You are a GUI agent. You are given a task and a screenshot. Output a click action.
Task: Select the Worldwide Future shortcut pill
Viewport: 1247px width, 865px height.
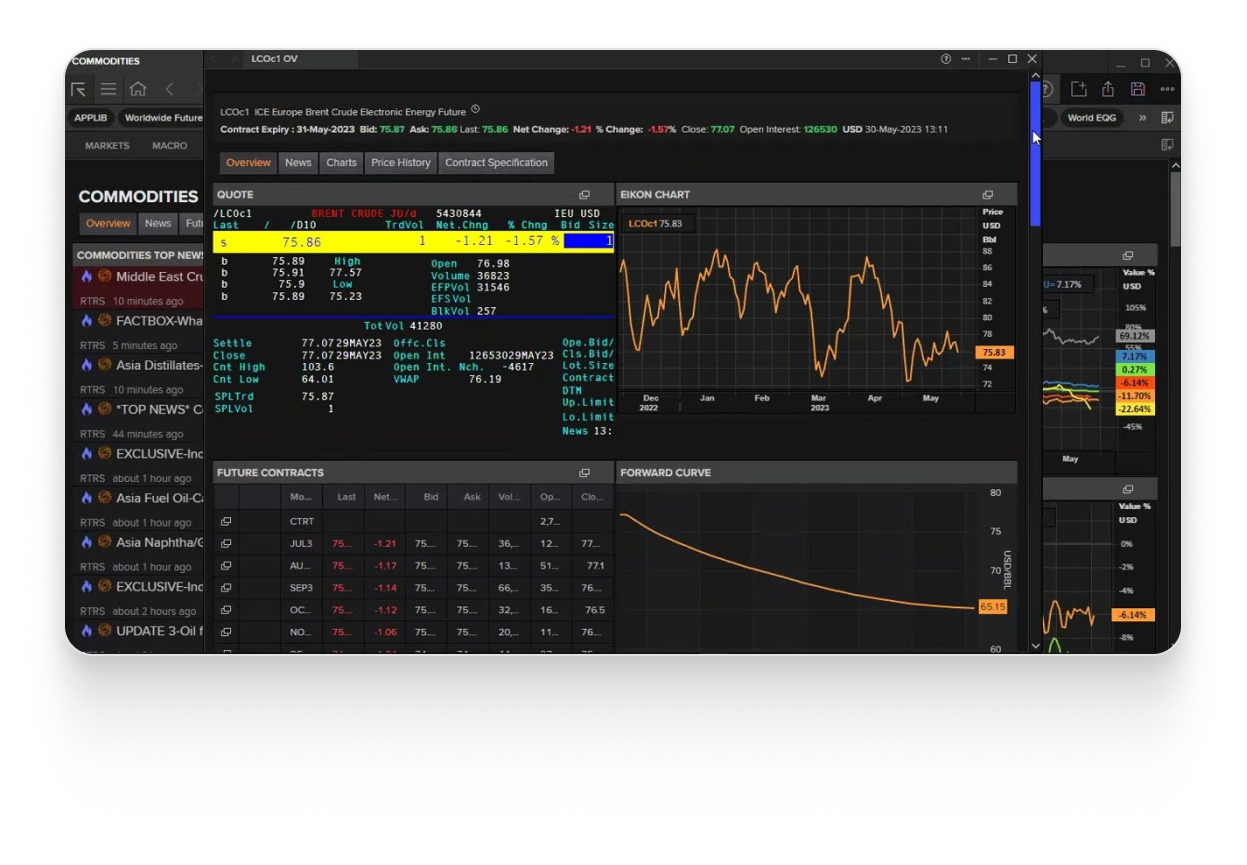pyautogui.click(x=162, y=118)
